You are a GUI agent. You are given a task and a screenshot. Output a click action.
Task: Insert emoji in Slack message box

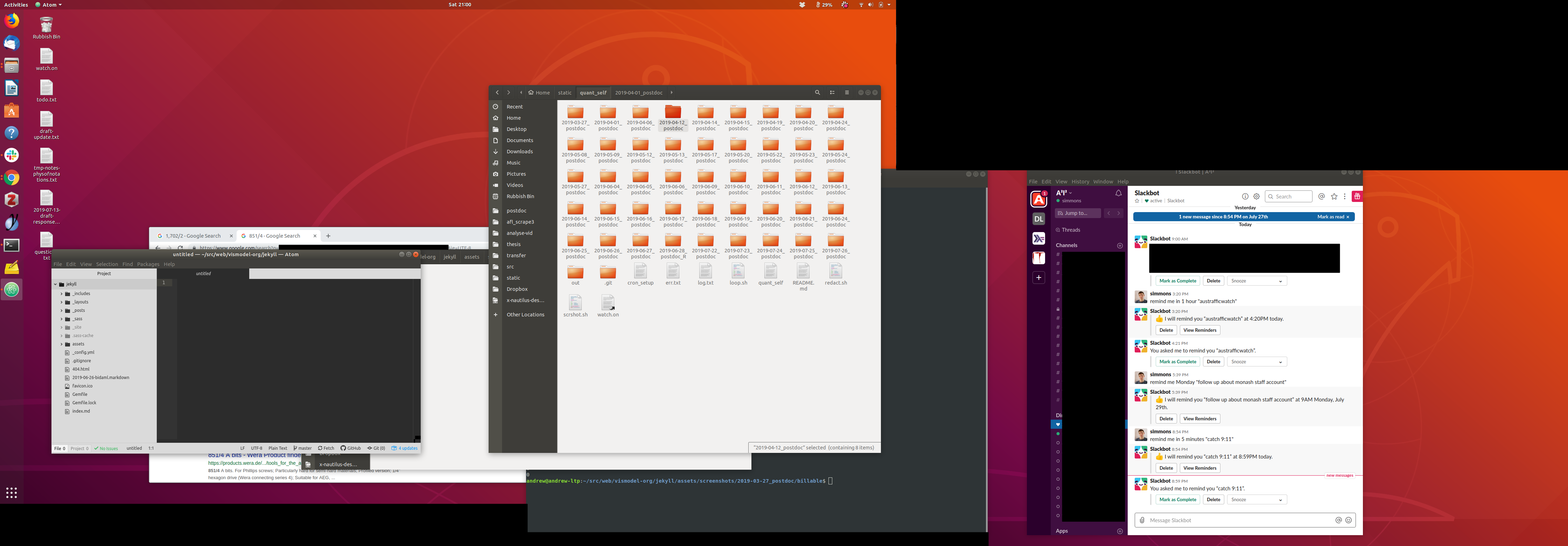[1348, 520]
